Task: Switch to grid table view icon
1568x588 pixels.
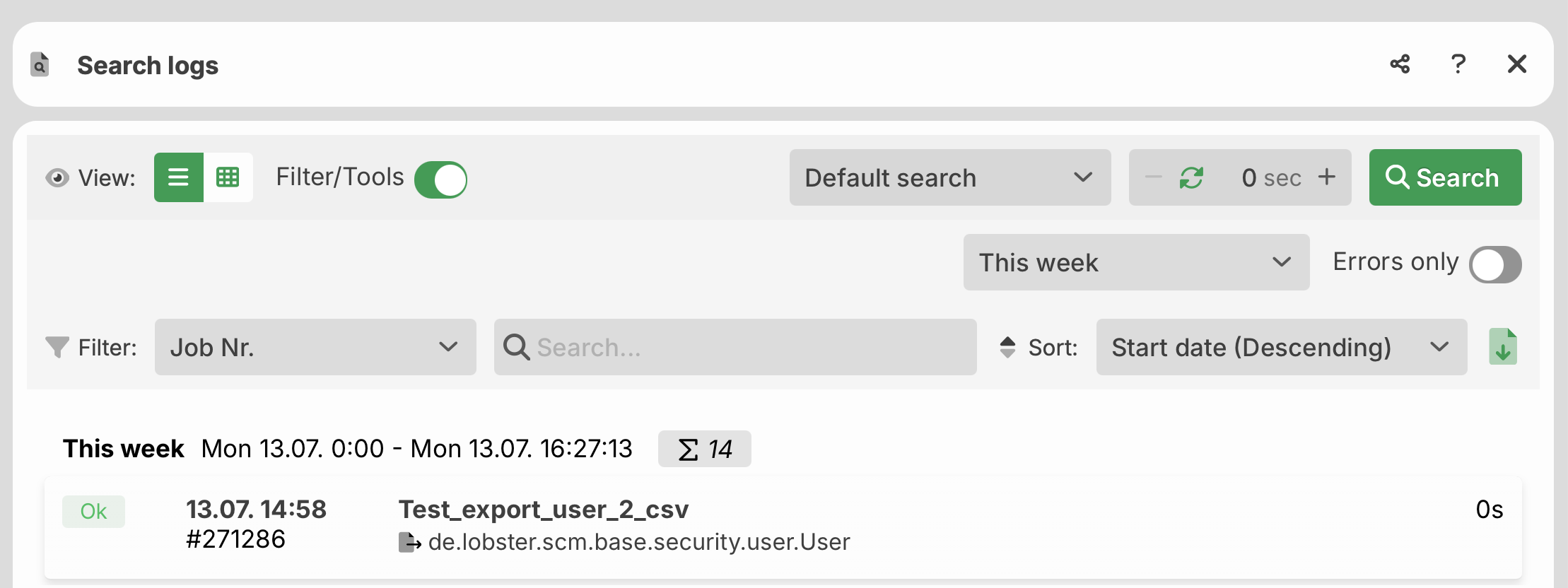Action: click(x=228, y=177)
